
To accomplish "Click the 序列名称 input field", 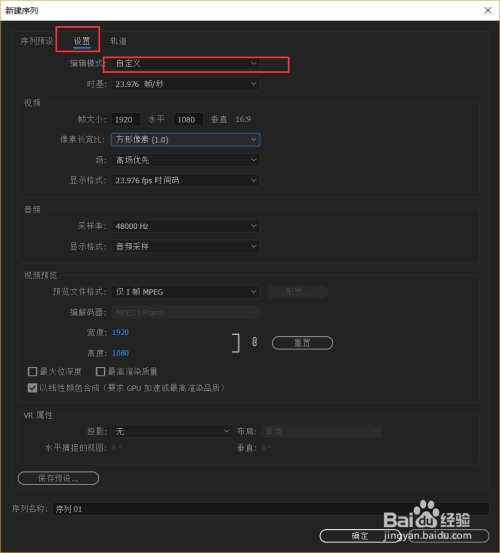I will click(270, 509).
